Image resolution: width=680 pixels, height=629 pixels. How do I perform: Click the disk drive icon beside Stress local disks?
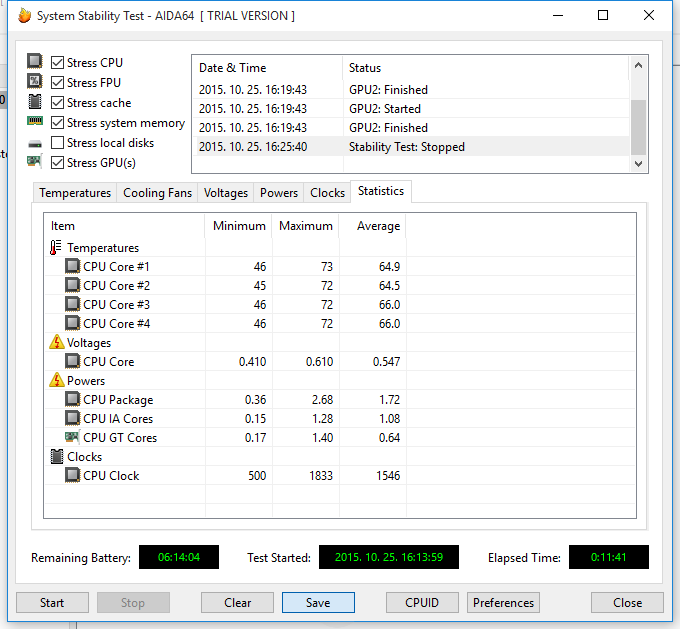coord(35,144)
